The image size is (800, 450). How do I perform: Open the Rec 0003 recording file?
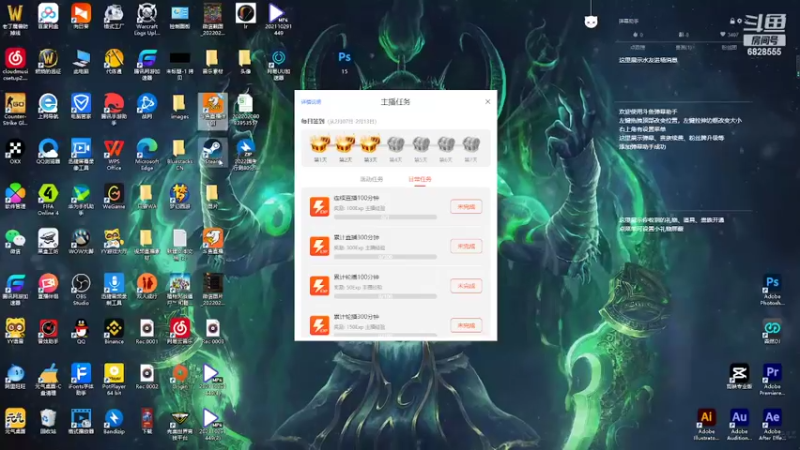(212, 331)
